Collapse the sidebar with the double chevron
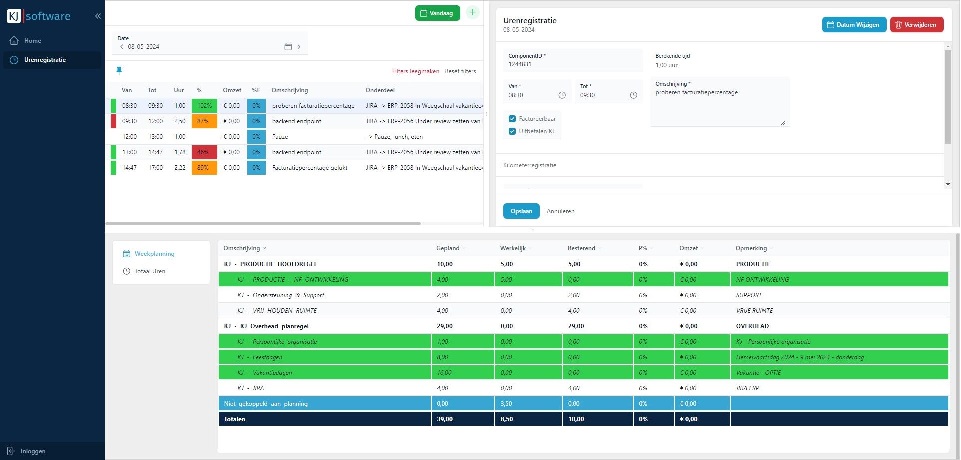This screenshot has height=460, width=961. click(97, 17)
